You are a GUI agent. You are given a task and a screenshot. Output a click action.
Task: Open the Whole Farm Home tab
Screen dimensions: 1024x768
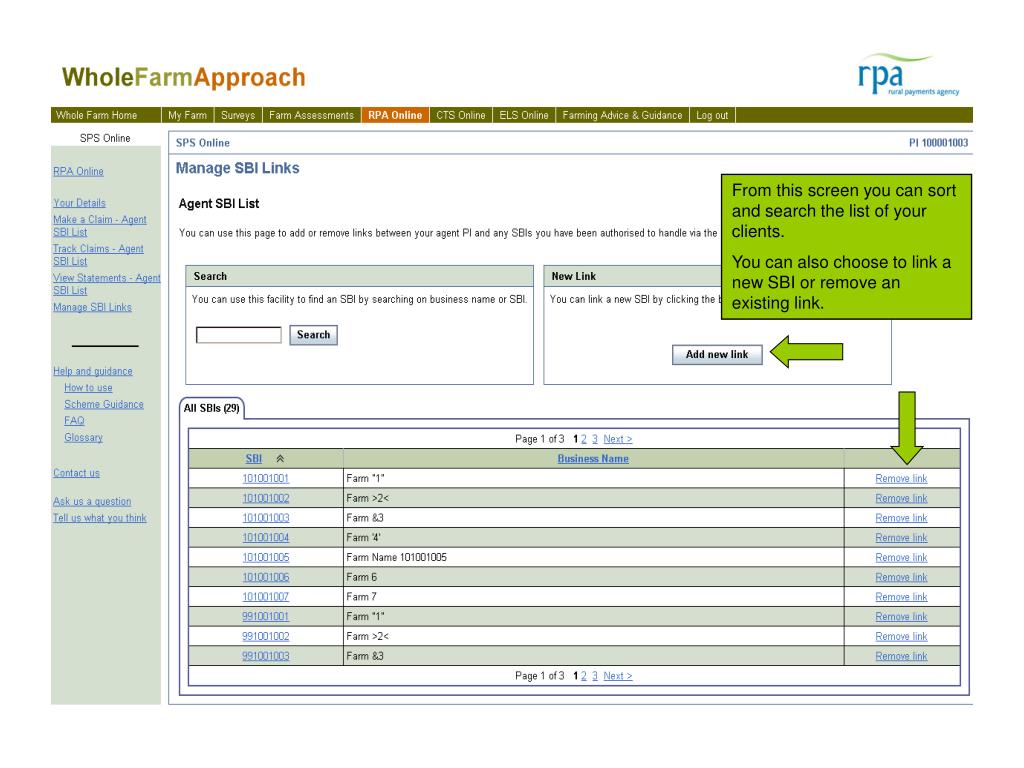(x=97, y=115)
